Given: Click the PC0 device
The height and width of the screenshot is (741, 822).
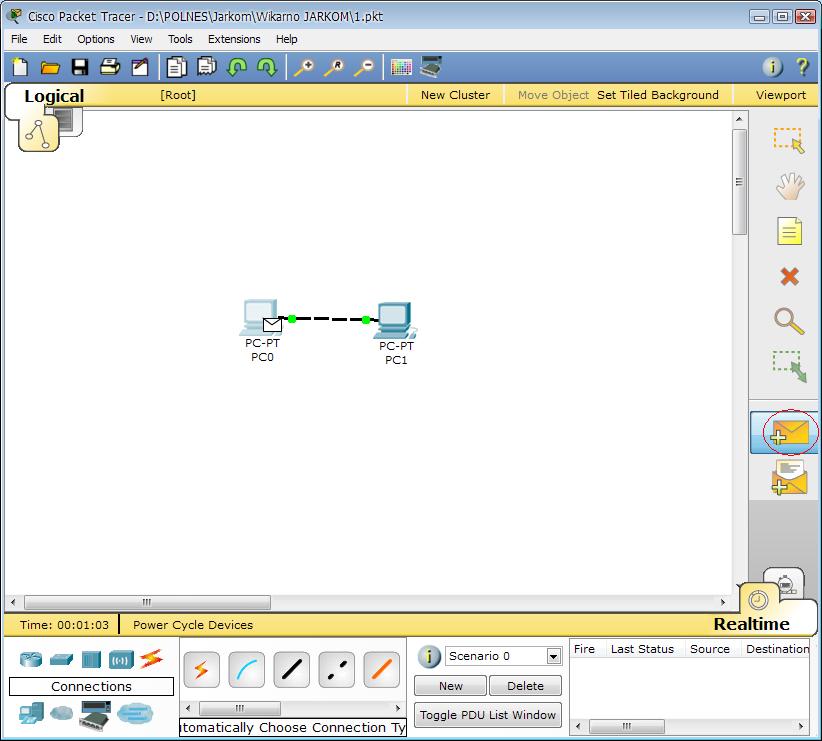Looking at the screenshot, I should (x=262, y=318).
